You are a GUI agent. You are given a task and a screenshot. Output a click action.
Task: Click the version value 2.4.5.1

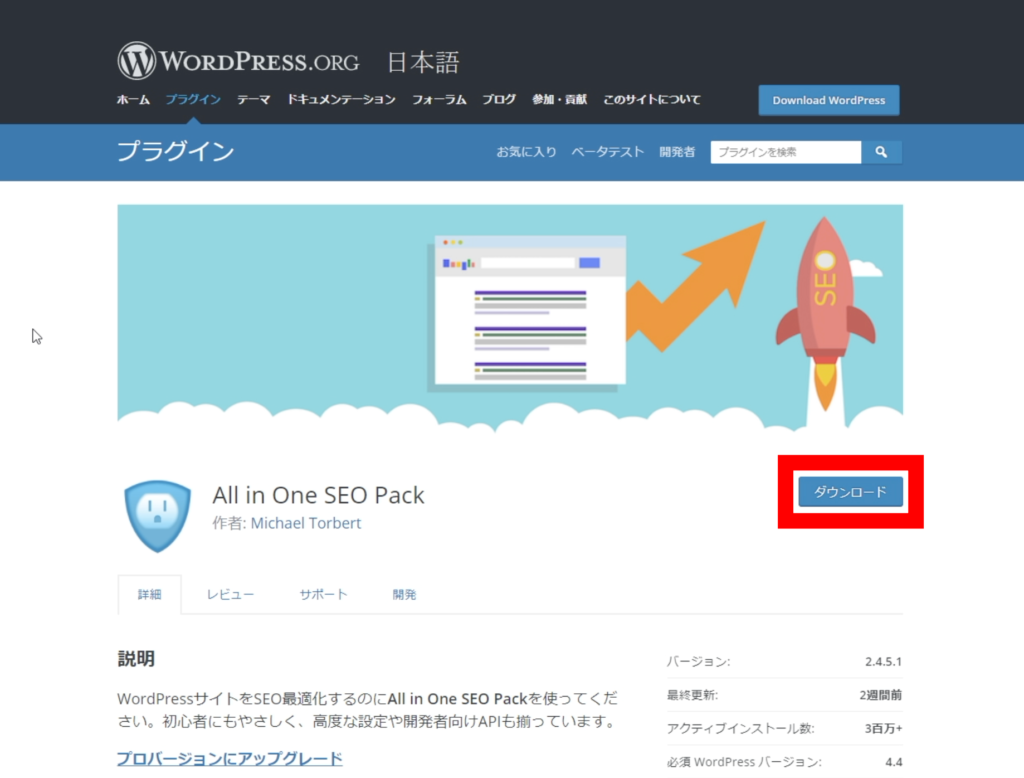pyautogui.click(x=883, y=662)
